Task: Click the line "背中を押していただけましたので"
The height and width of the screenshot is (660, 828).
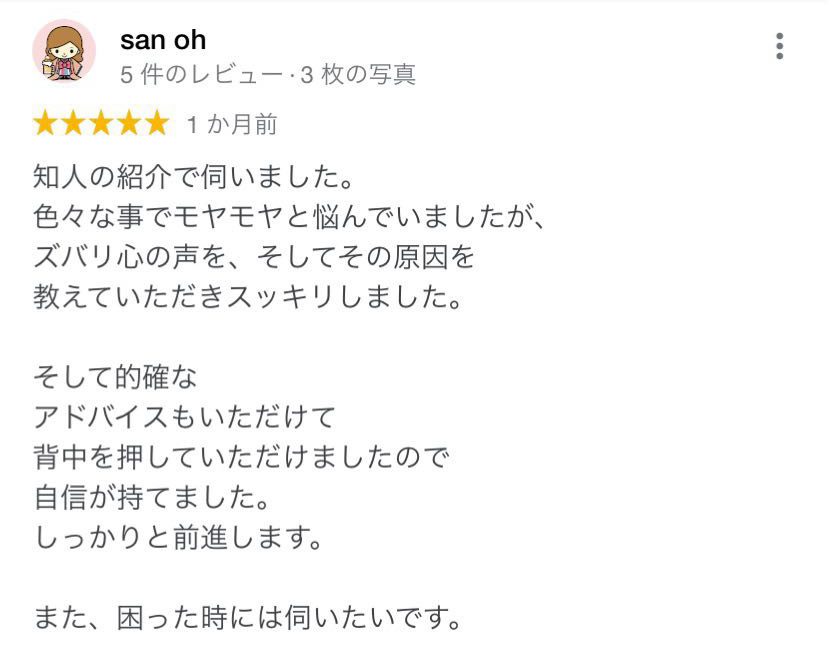Action: (x=241, y=457)
